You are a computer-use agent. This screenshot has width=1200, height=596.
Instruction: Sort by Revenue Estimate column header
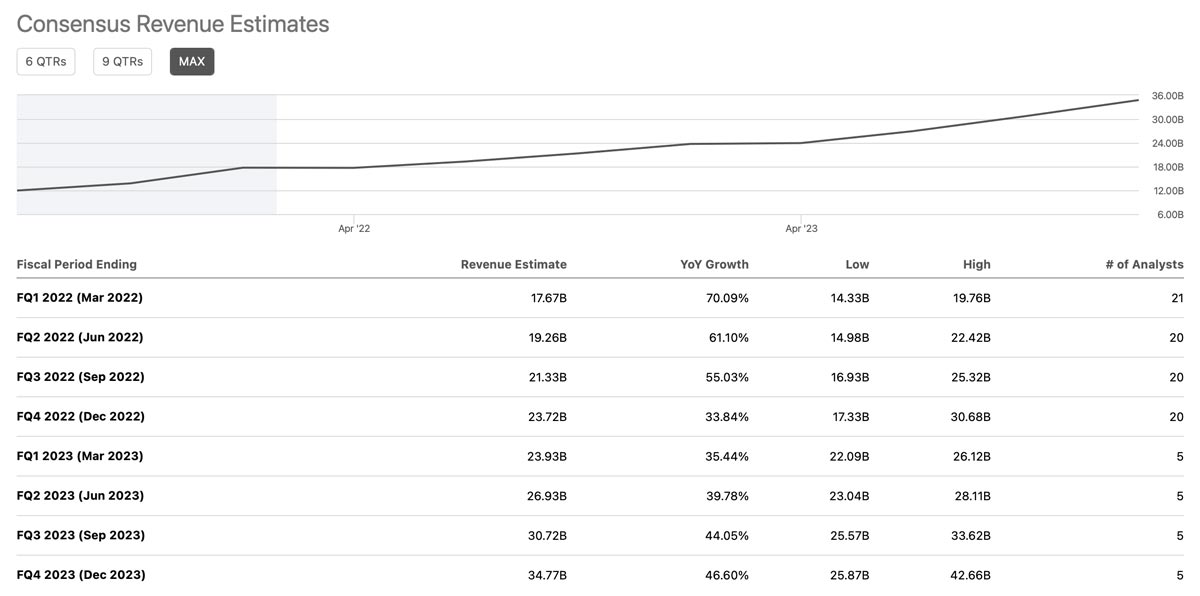pos(513,265)
